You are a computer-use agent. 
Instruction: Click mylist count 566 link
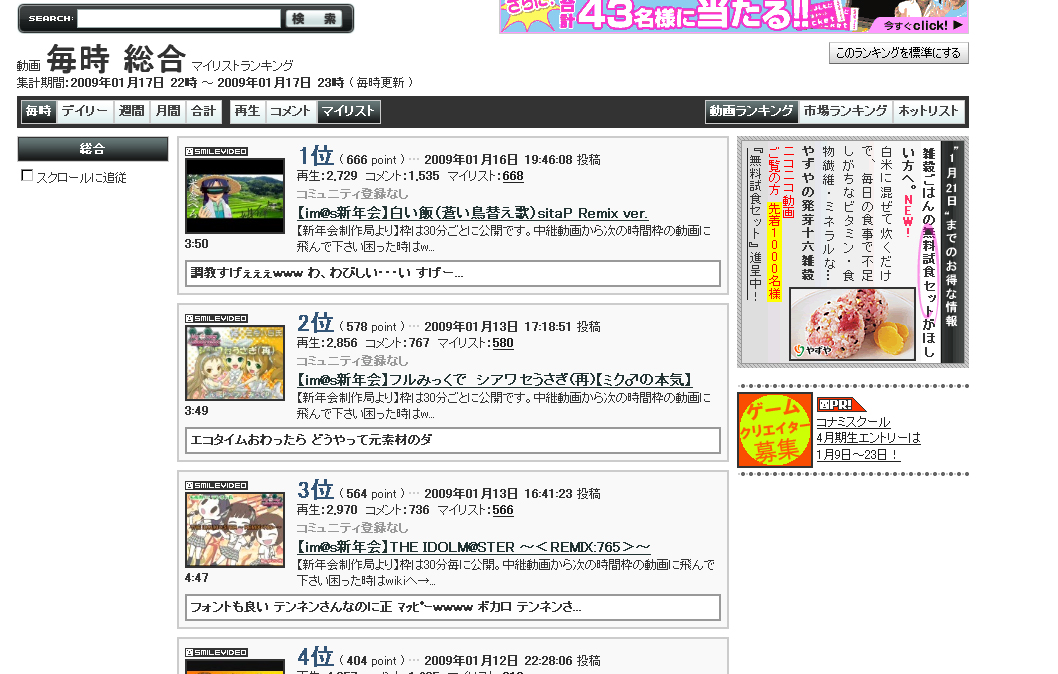click(x=503, y=510)
